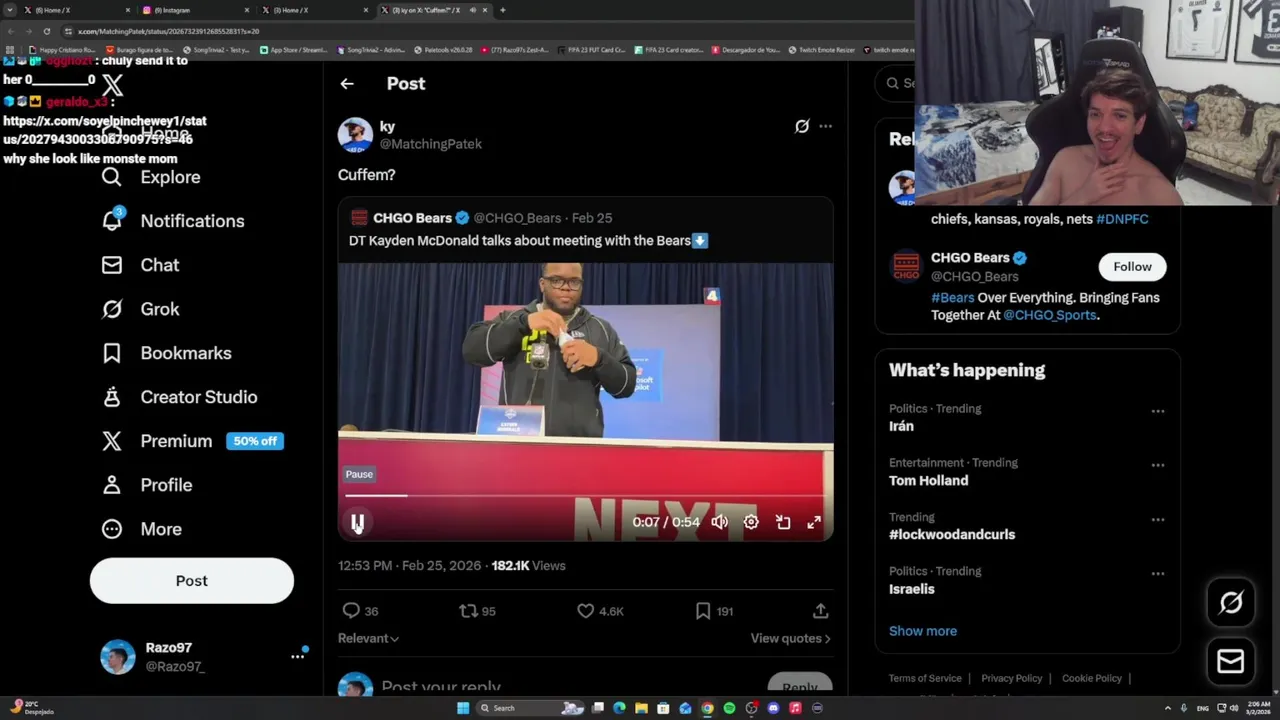The image size is (1280, 720).
Task: Open the three-dot menu on ky's post
Action: [825, 126]
